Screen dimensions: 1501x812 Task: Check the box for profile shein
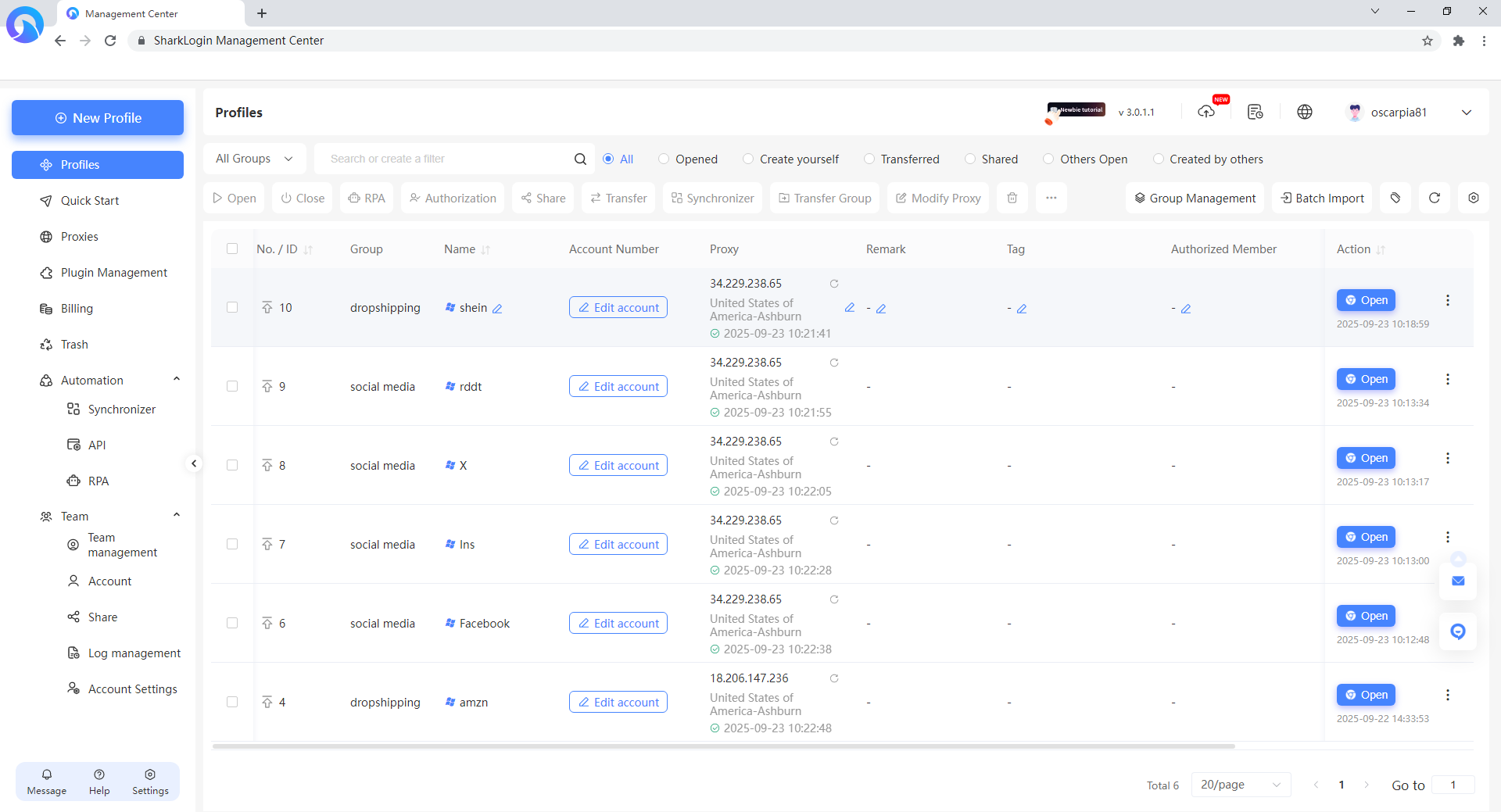[x=232, y=307]
